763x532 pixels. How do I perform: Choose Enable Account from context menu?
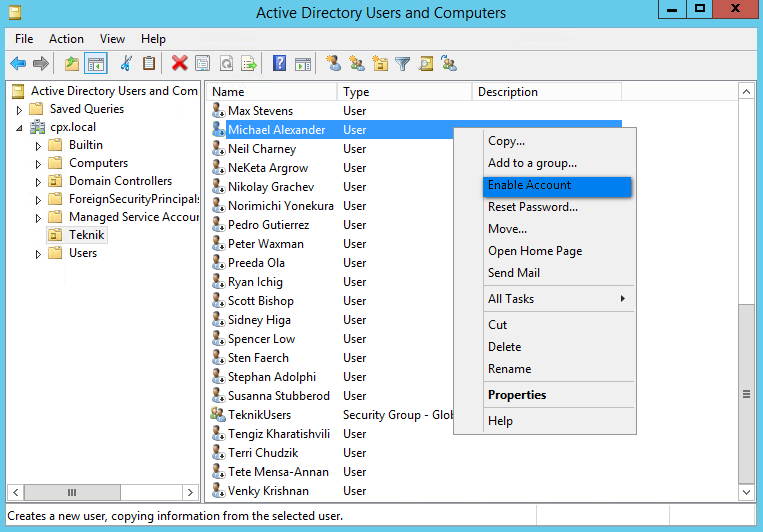click(557, 185)
